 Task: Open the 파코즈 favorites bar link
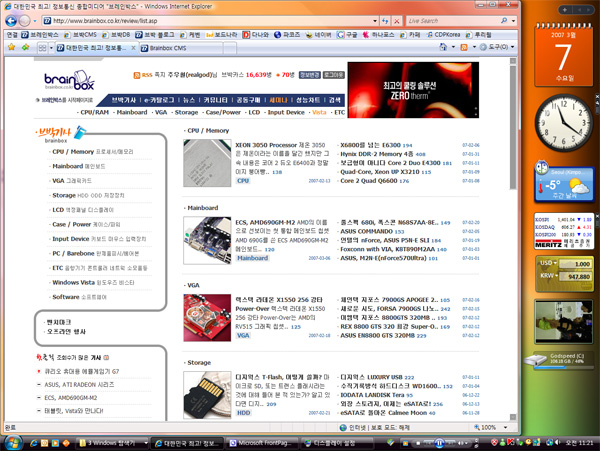pos(287,35)
